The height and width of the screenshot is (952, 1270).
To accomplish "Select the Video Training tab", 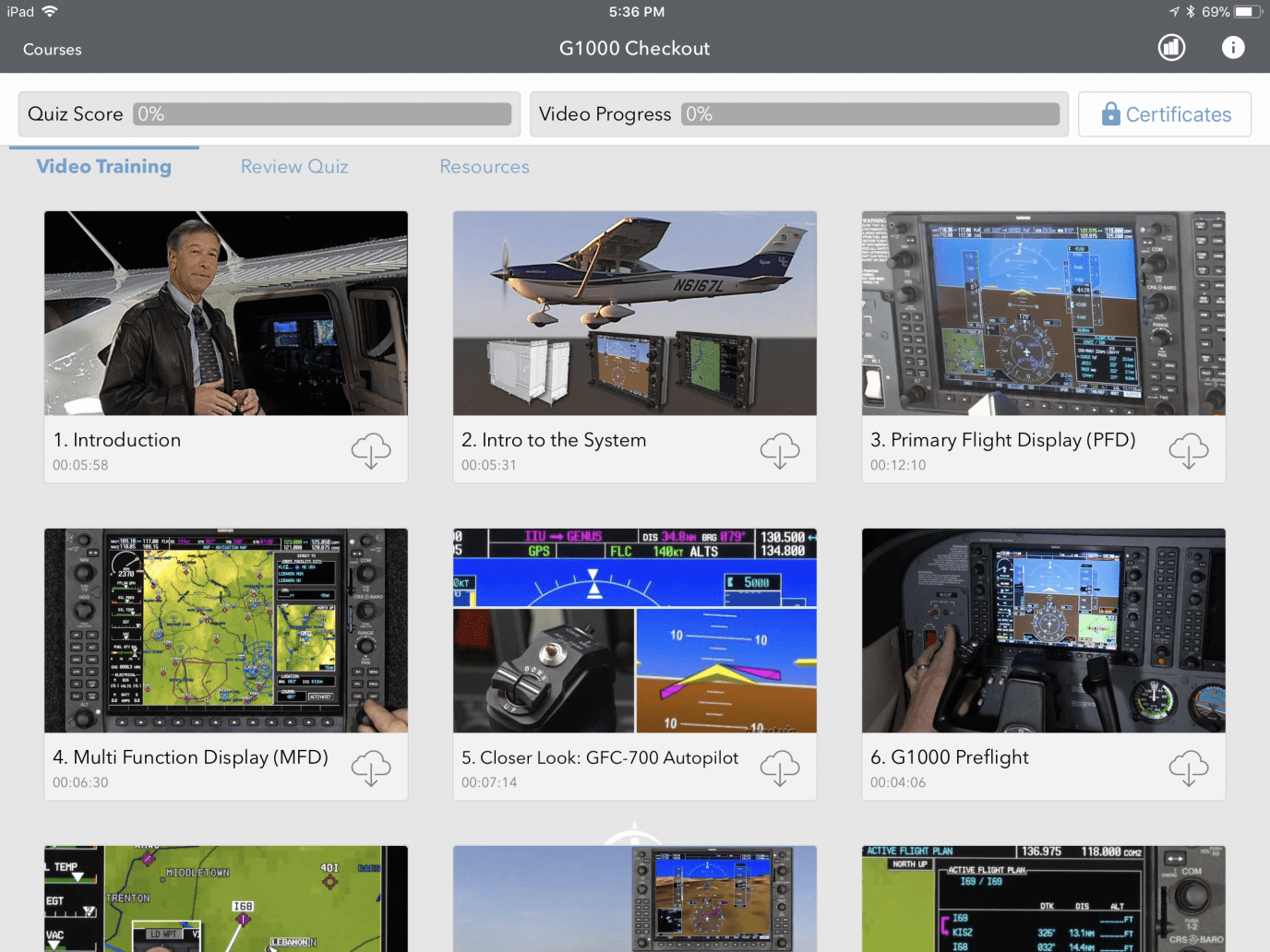I will 103,166.
